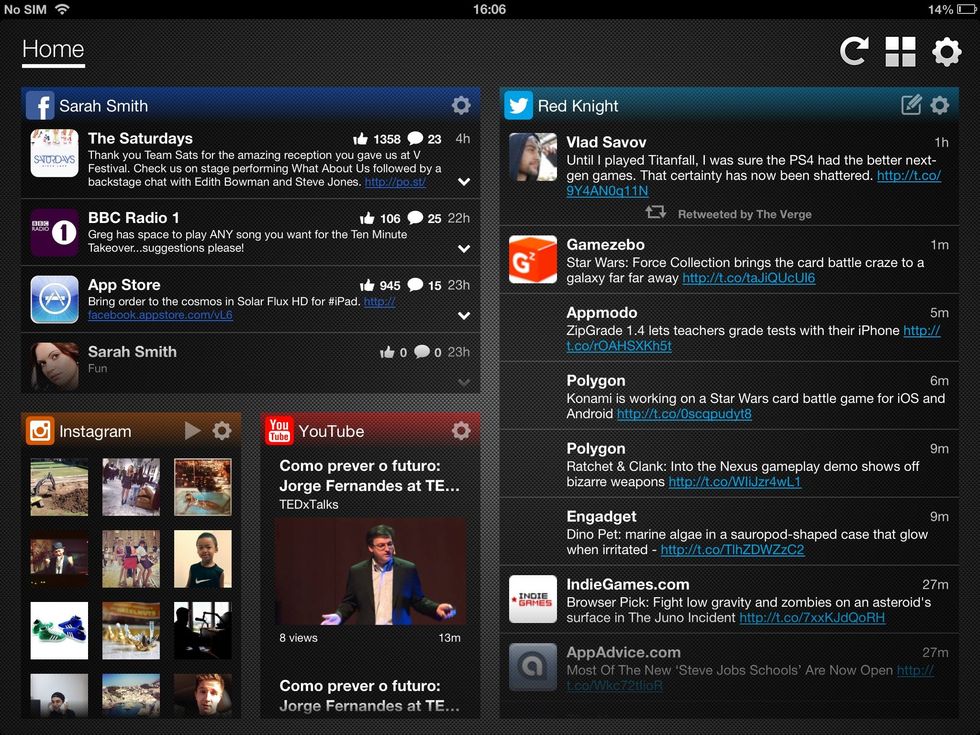Viewport: 980px width, 735px height.
Task: Open the Gamezebo avatar icon
Action: pyautogui.click(x=532, y=259)
